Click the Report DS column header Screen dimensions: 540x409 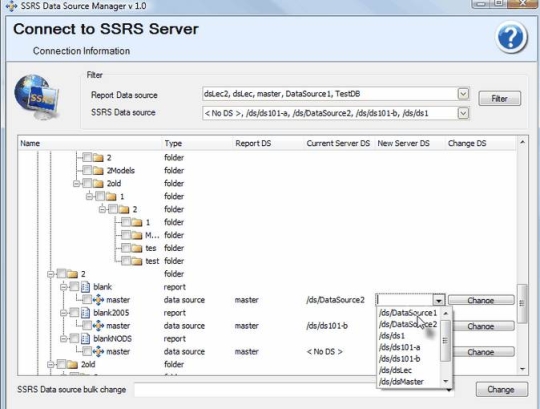coord(268,143)
